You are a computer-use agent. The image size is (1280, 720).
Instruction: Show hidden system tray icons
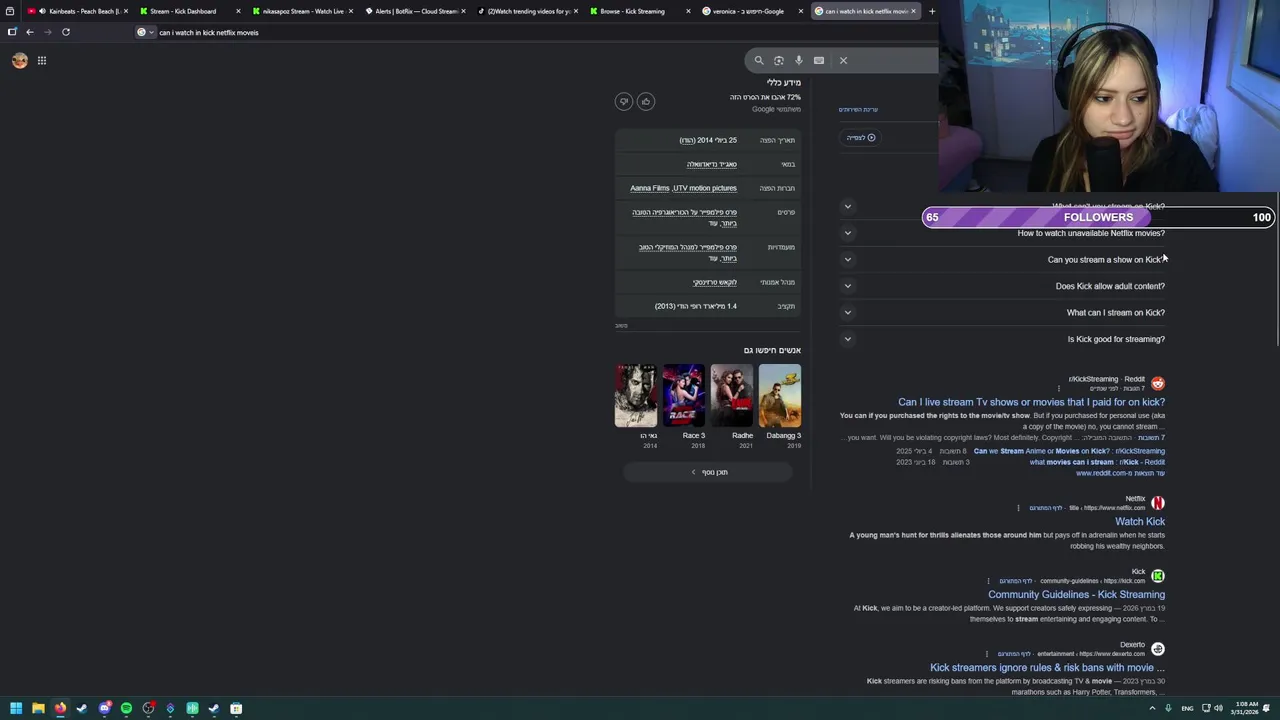pos(1152,708)
